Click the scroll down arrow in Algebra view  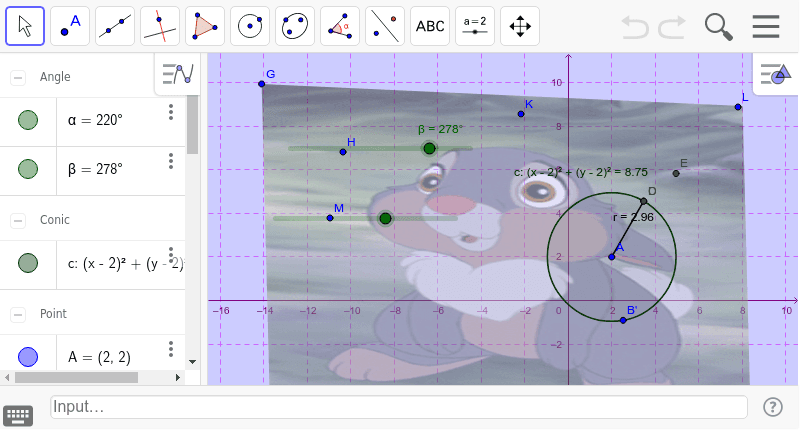(x=192, y=362)
